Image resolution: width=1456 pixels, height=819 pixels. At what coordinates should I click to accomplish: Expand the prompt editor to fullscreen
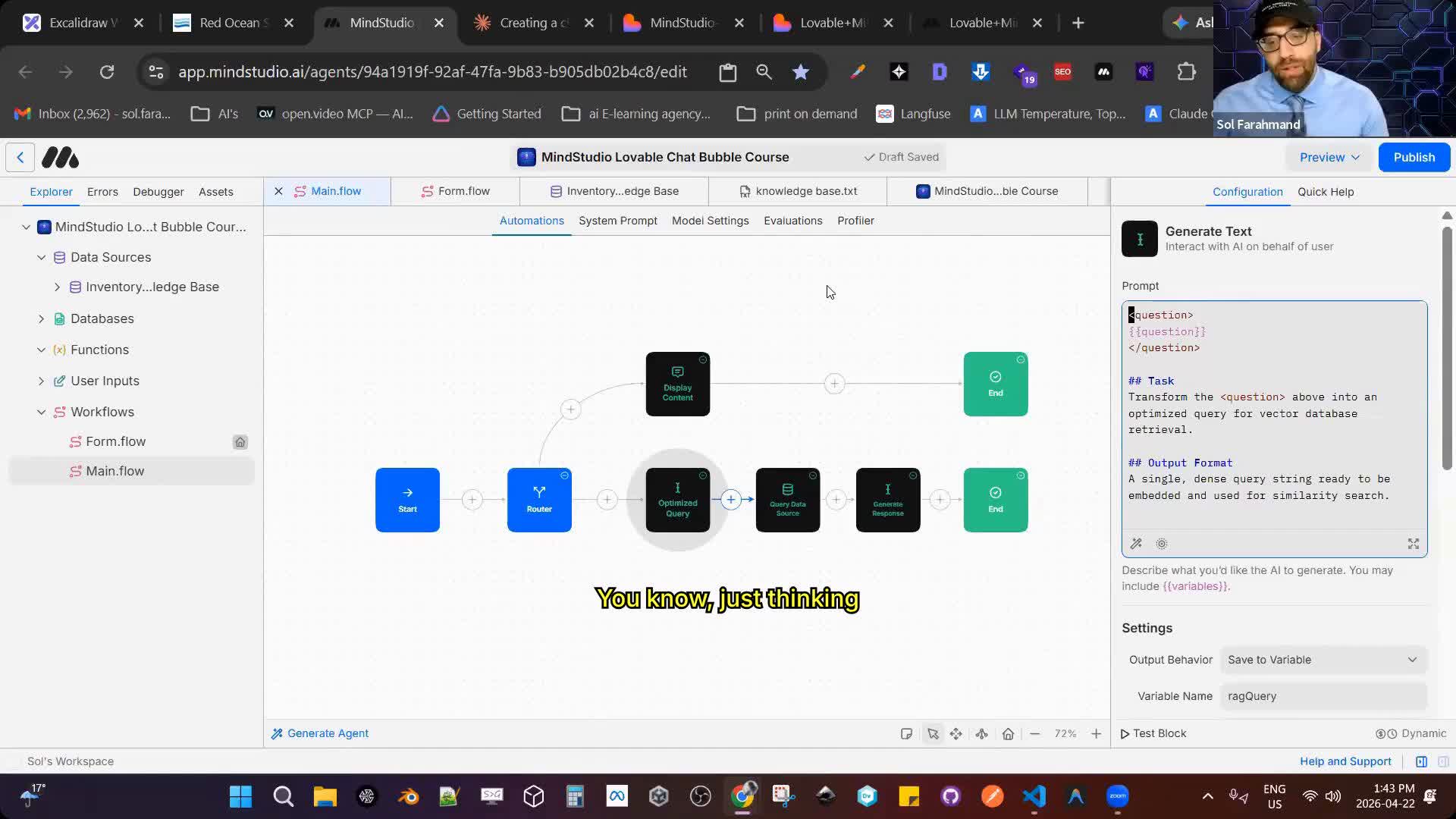tap(1414, 544)
